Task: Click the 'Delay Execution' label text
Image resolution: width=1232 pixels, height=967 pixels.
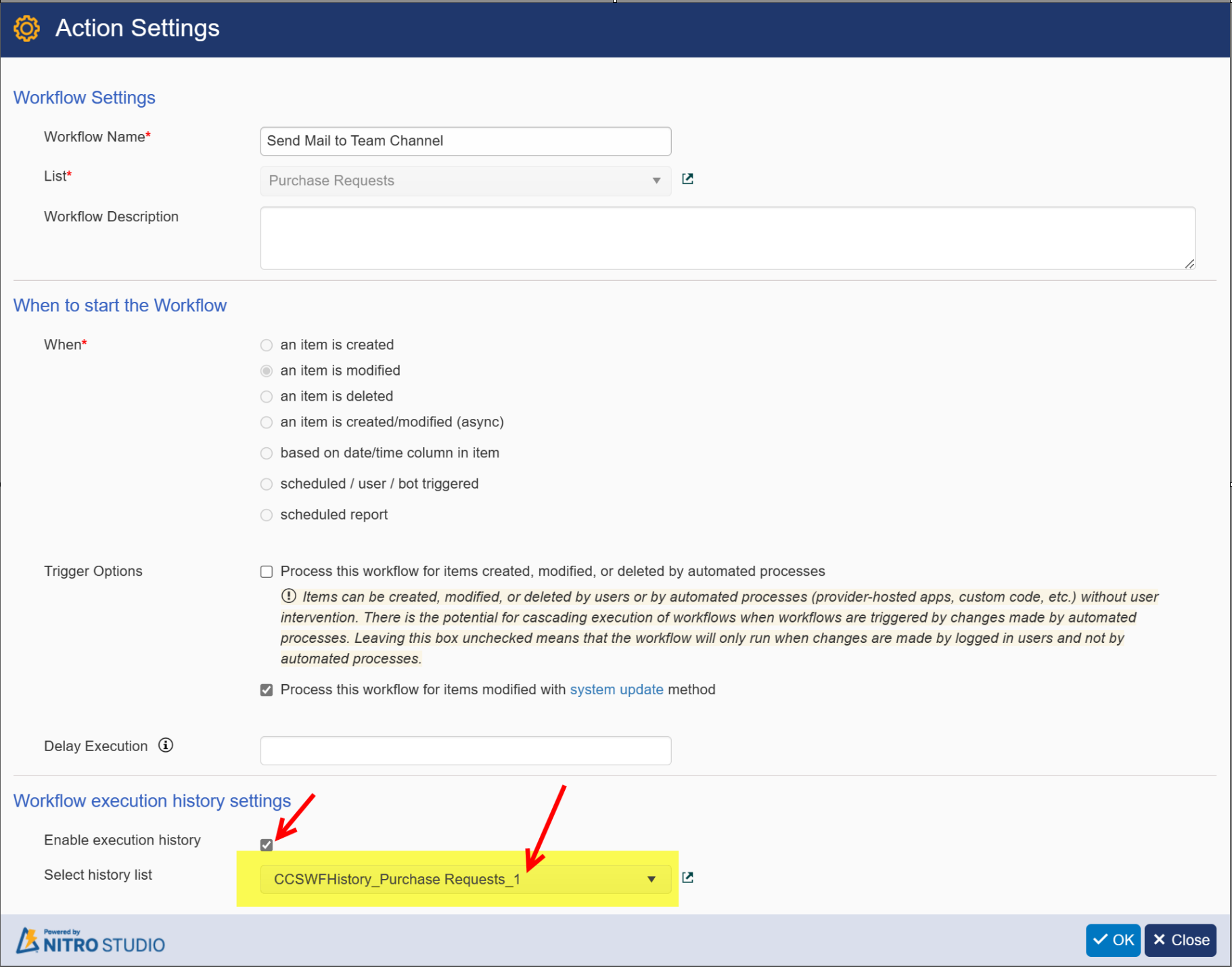Action: tap(96, 746)
